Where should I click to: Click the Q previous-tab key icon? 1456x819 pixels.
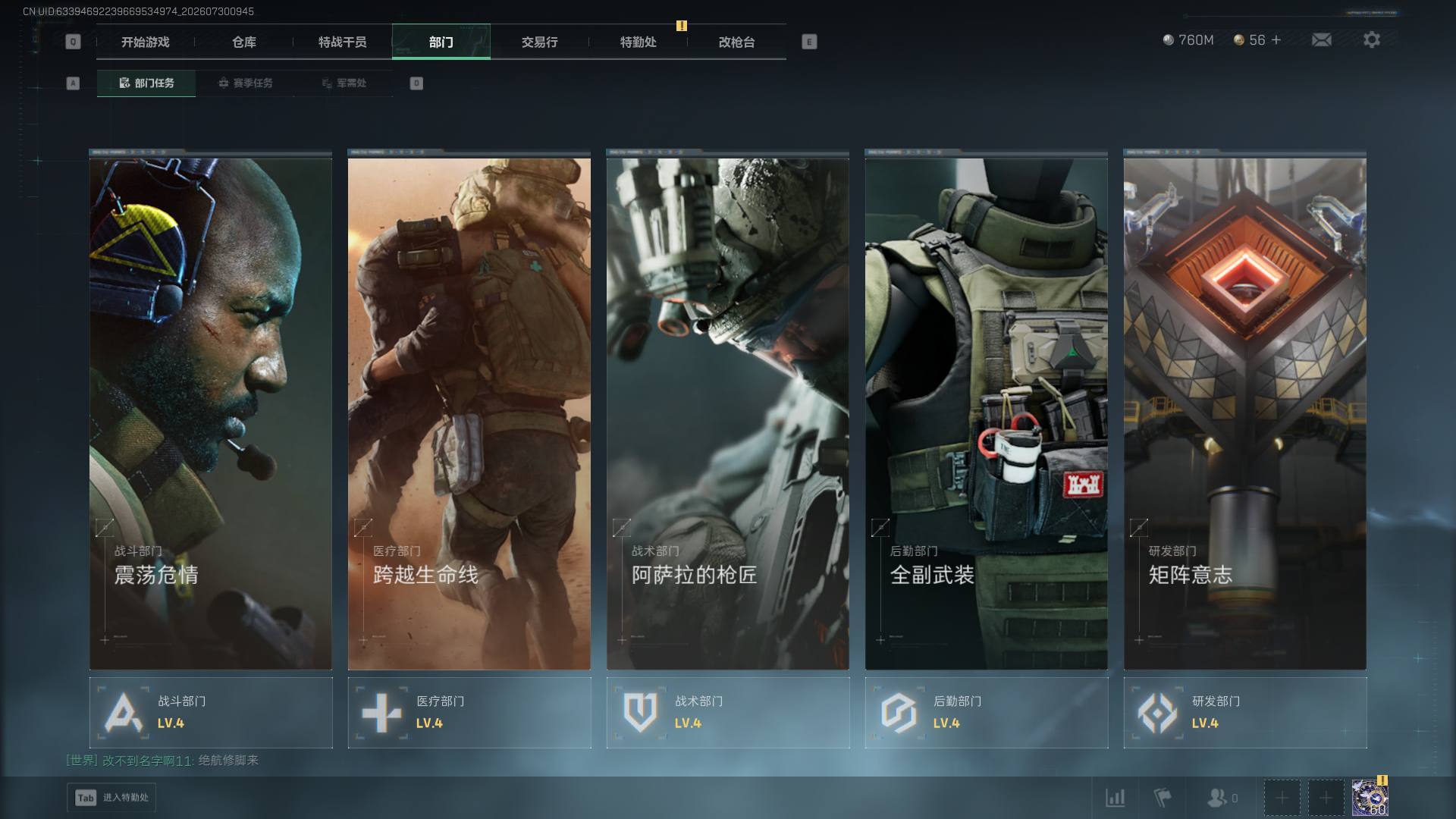73,42
